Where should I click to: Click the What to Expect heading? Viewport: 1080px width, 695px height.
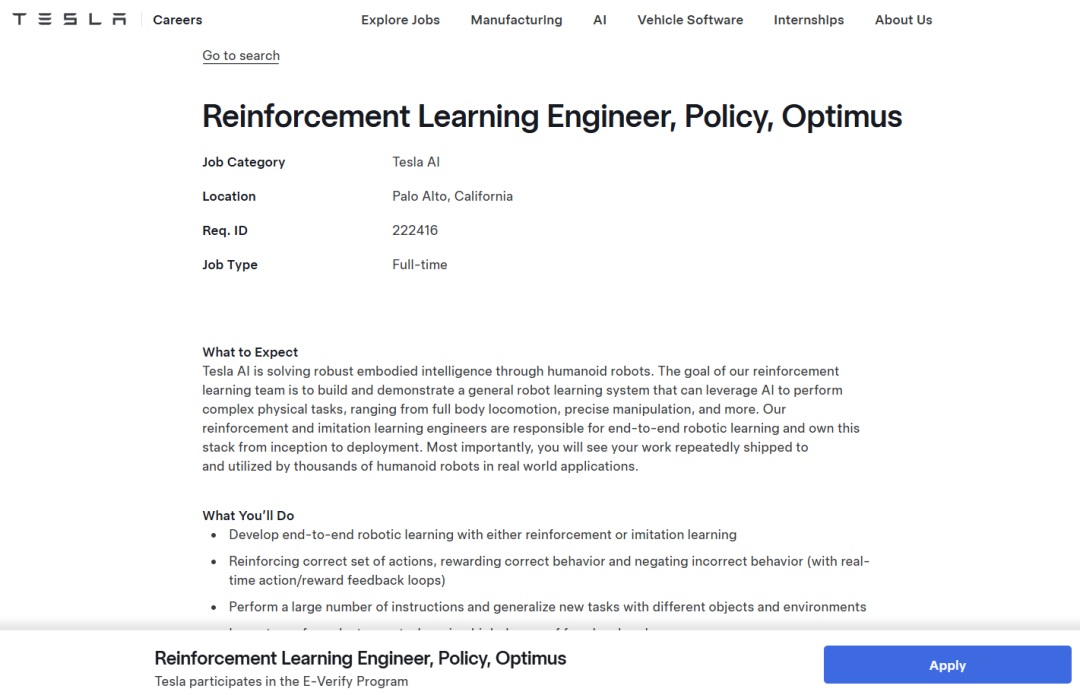[250, 352]
